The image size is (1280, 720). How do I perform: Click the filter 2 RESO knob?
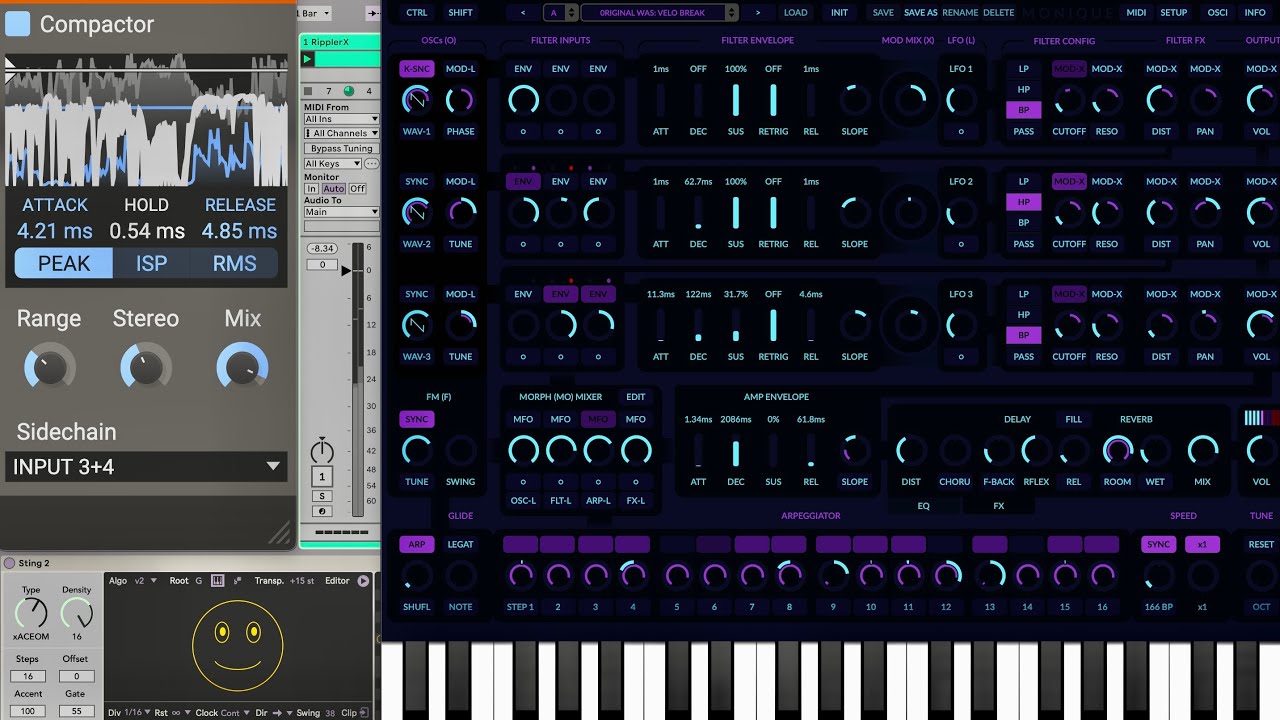1106,212
